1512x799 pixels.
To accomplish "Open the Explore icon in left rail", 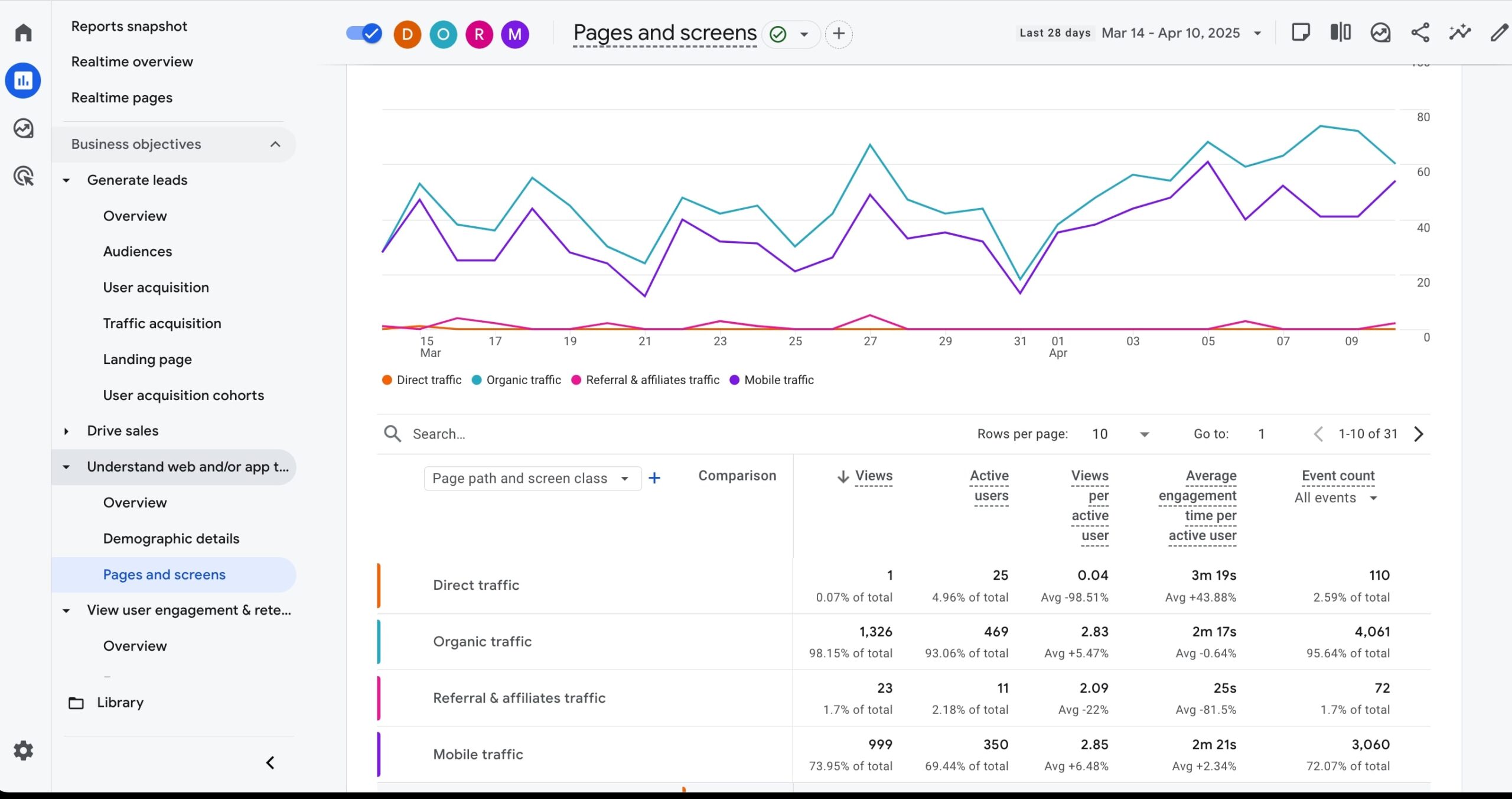I will [23, 128].
